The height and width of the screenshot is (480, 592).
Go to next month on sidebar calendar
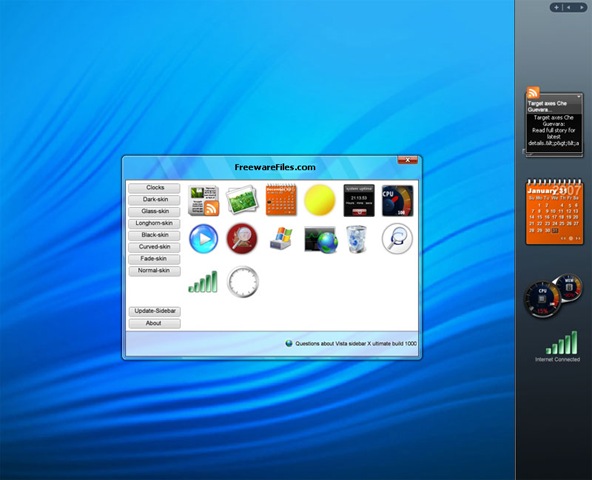pyautogui.click(x=578, y=238)
